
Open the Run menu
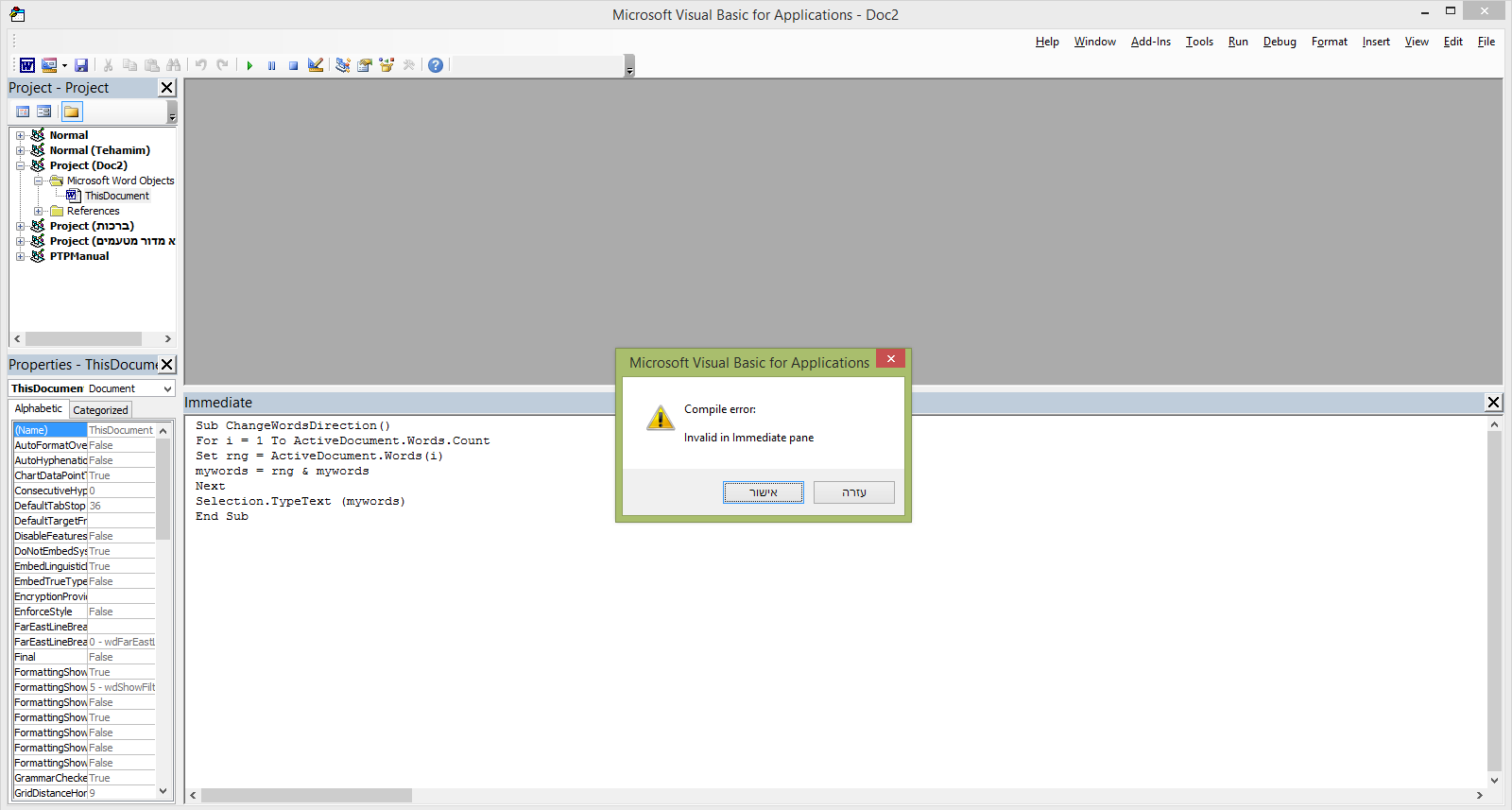(x=1238, y=42)
